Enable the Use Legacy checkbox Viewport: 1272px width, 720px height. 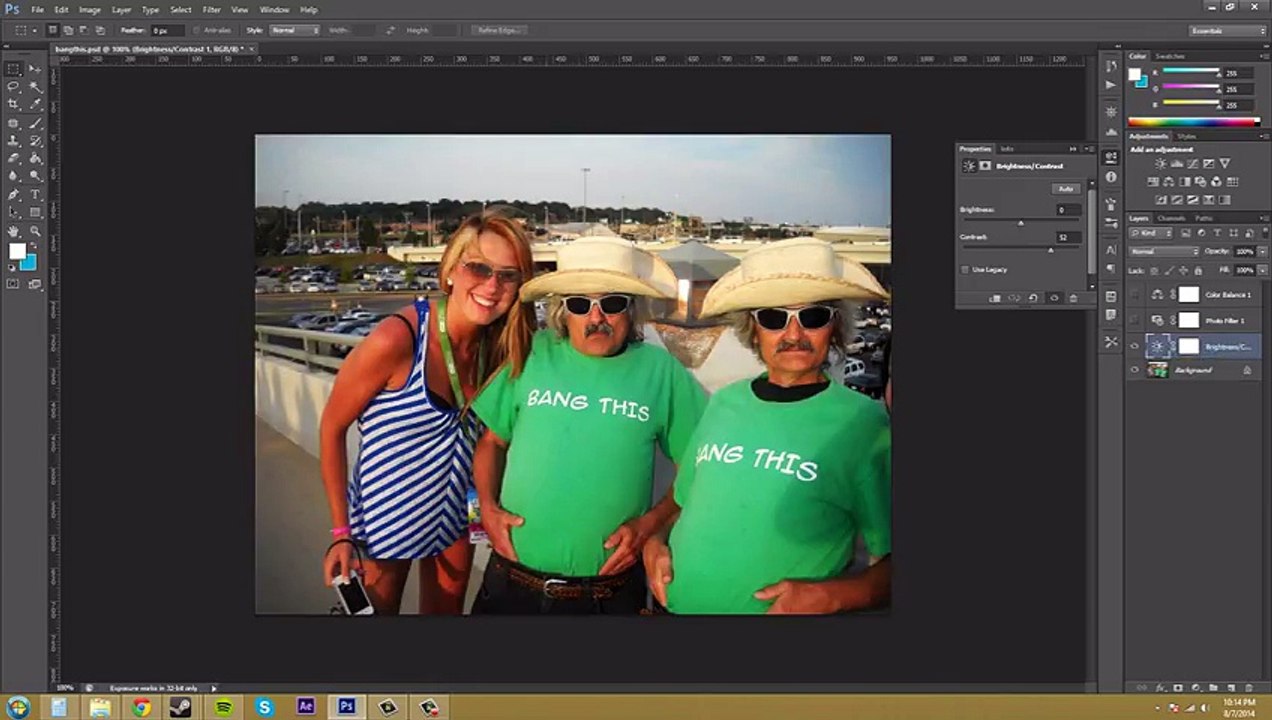point(965,270)
